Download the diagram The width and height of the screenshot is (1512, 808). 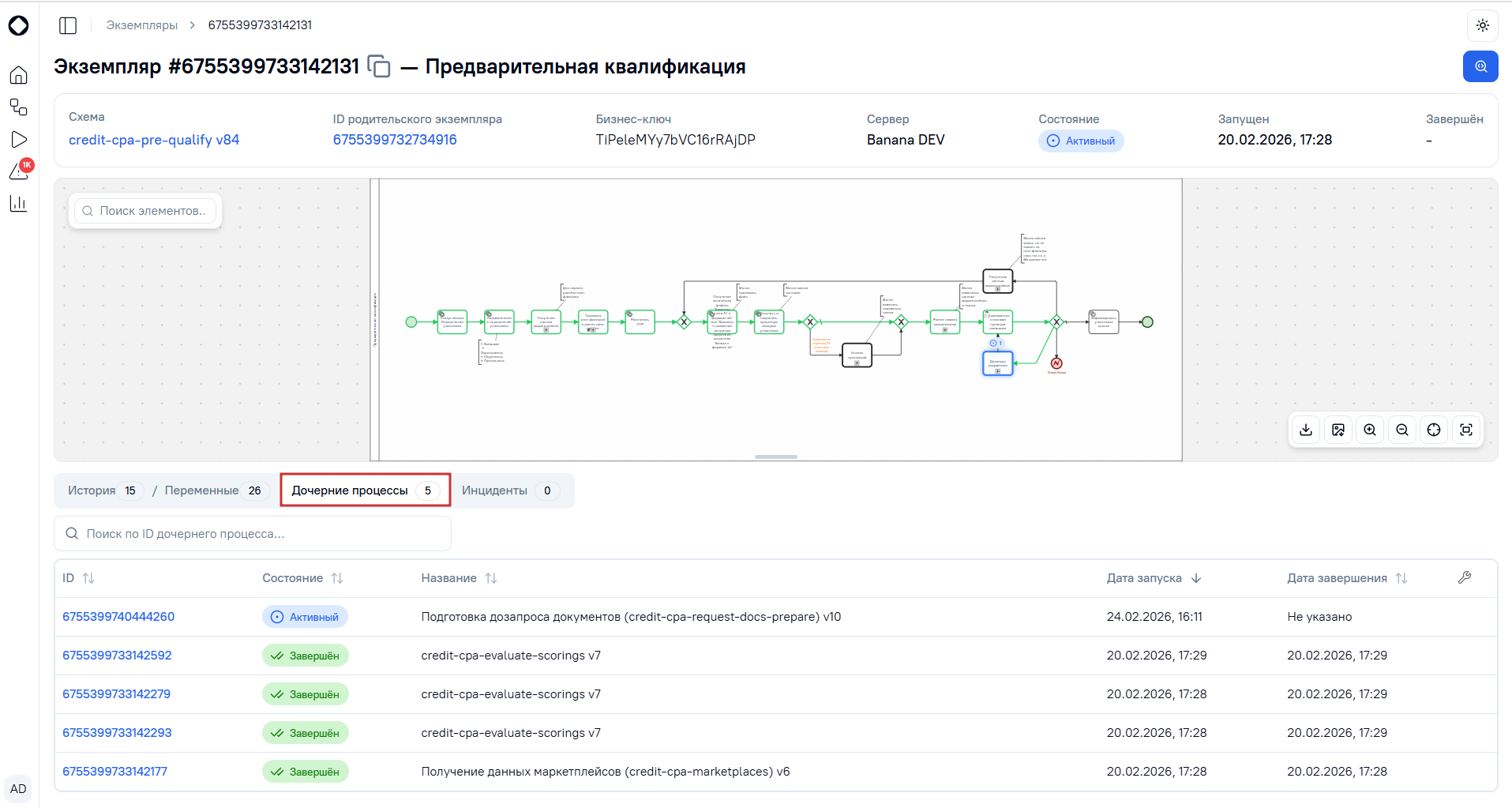point(1306,430)
